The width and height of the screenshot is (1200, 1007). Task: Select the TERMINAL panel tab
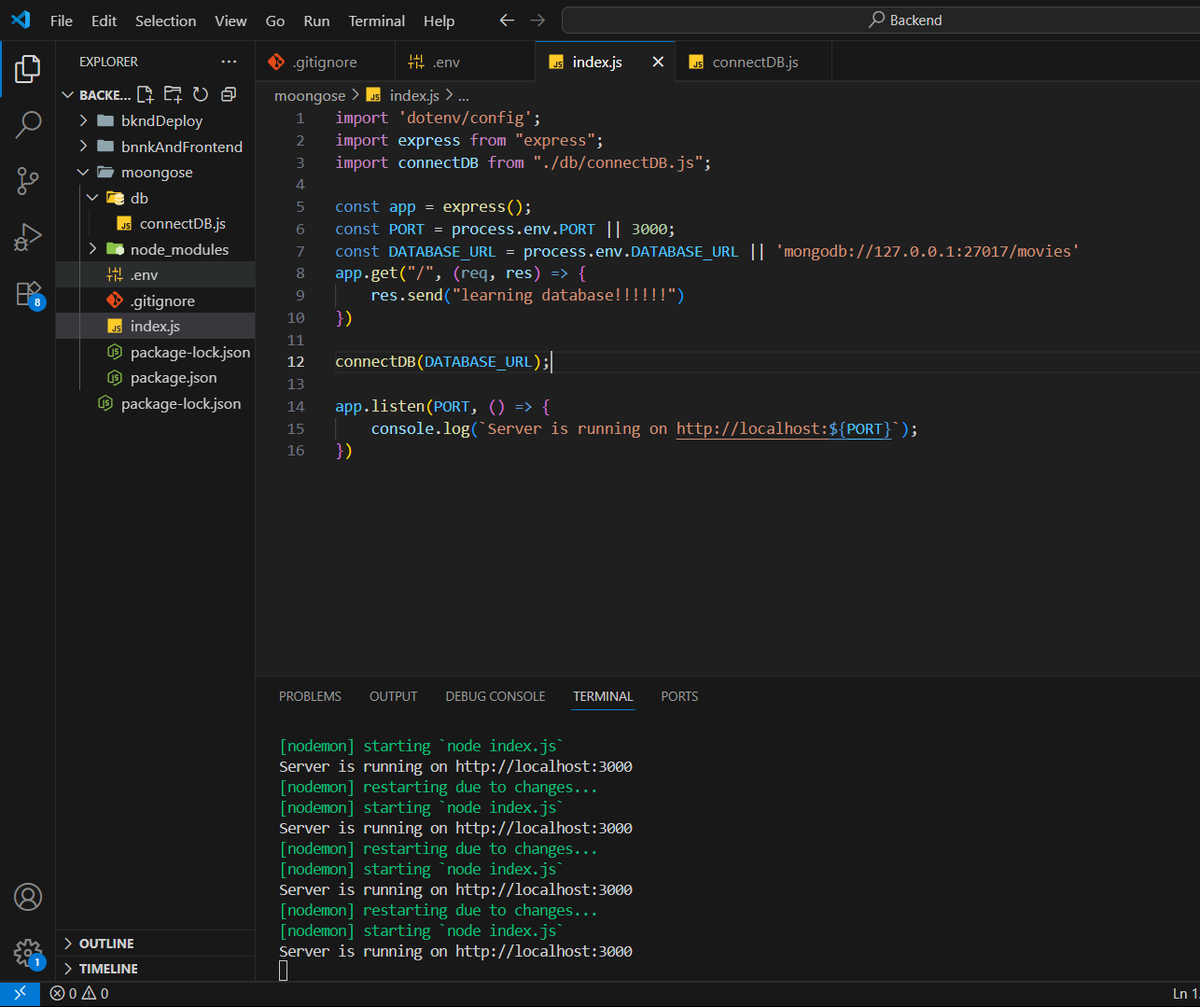[603, 696]
